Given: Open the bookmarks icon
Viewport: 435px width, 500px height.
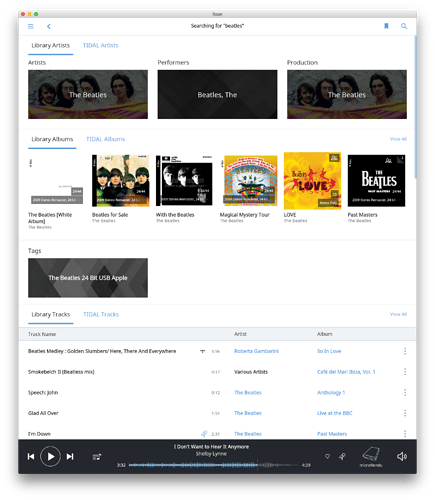Looking at the screenshot, I should 386,26.
